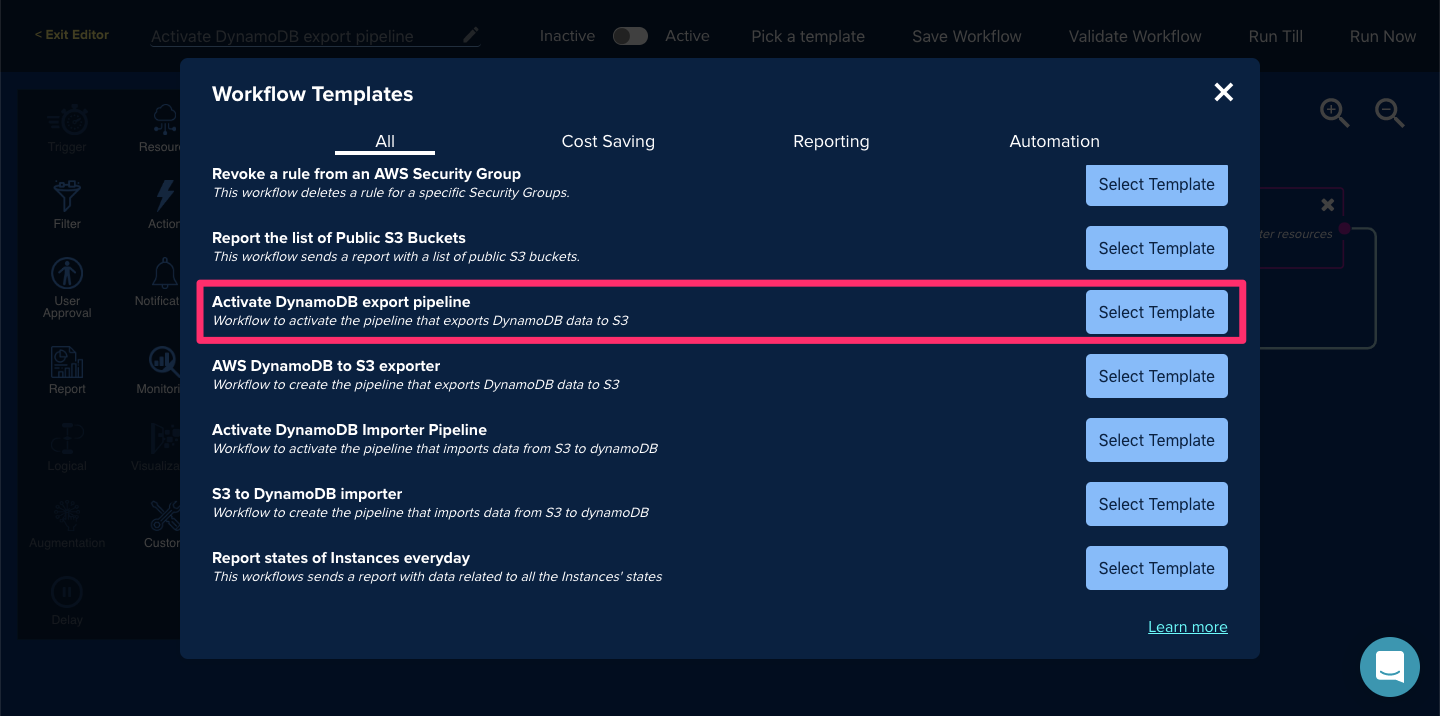
Task: Click 'S3 to DynamoDB importer' title
Action: click(x=307, y=494)
